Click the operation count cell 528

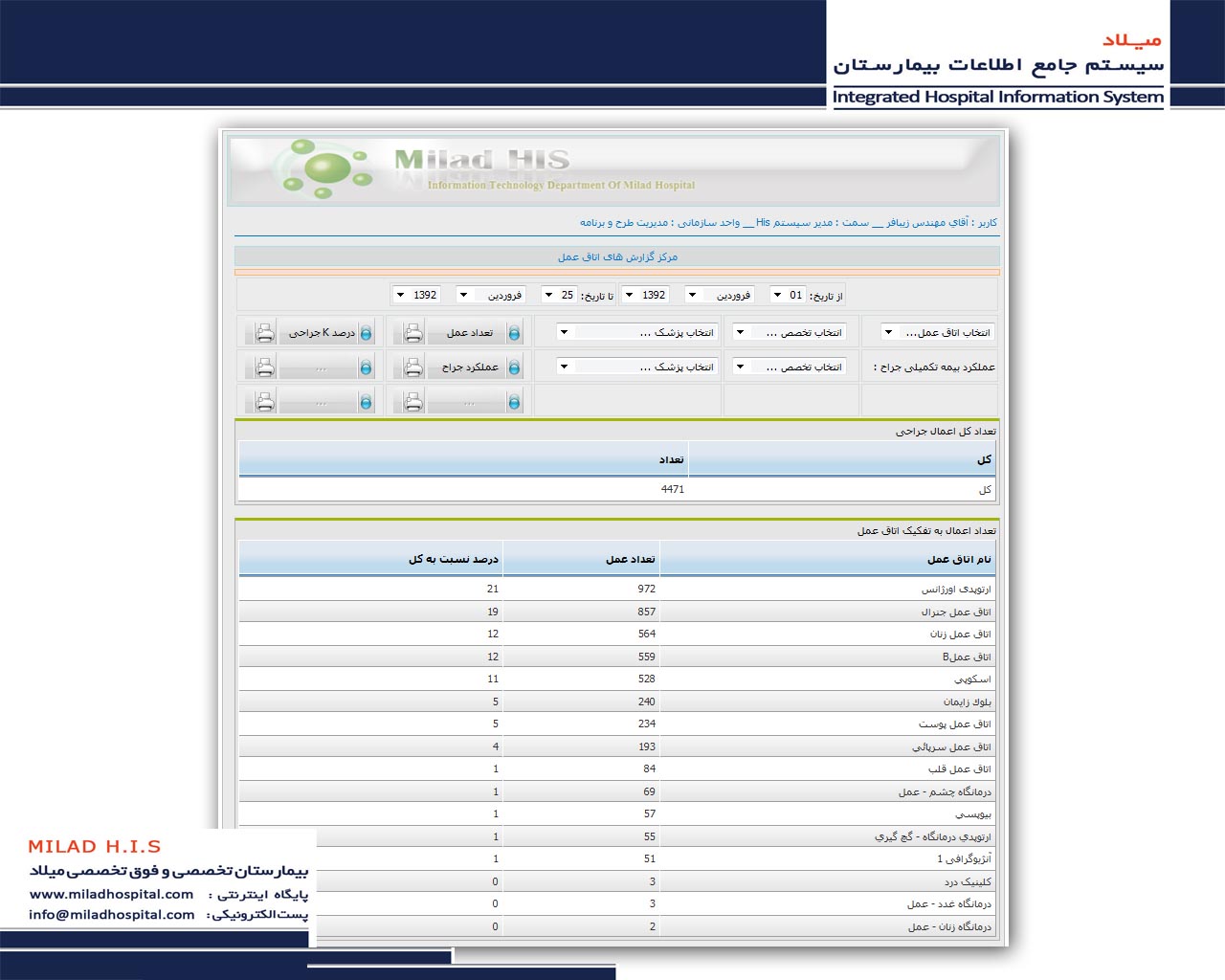(x=647, y=679)
